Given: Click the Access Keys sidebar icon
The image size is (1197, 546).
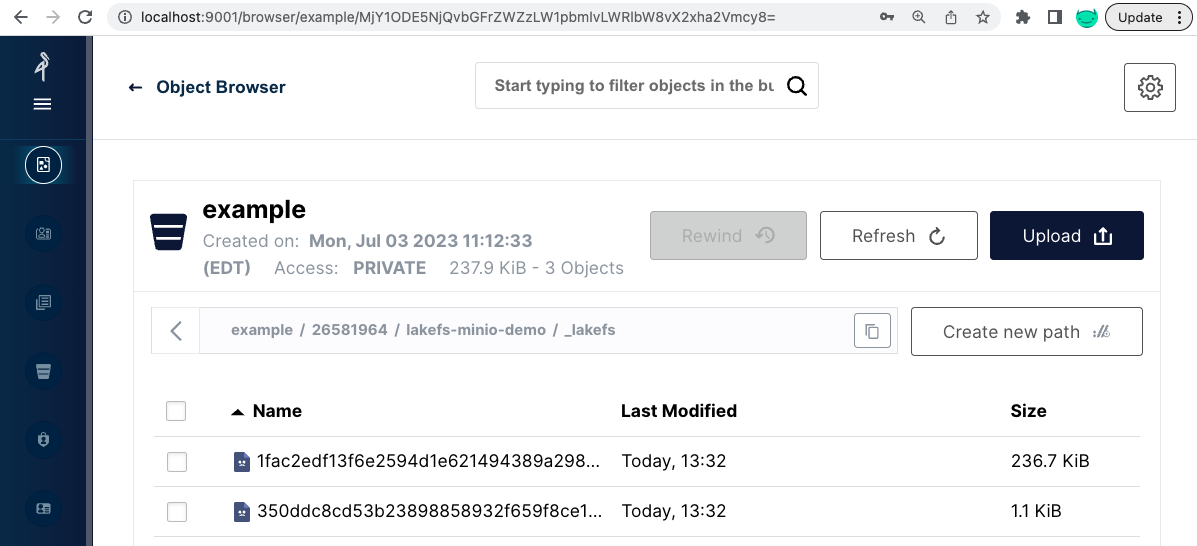Looking at the screenshot, I should click(43, 234).
